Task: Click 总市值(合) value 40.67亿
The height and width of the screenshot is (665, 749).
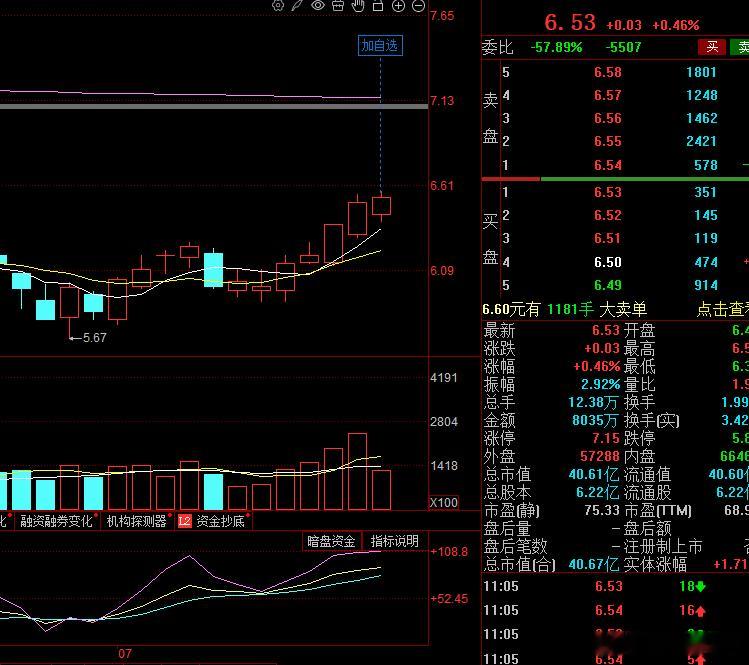Action: pos(594,564)
